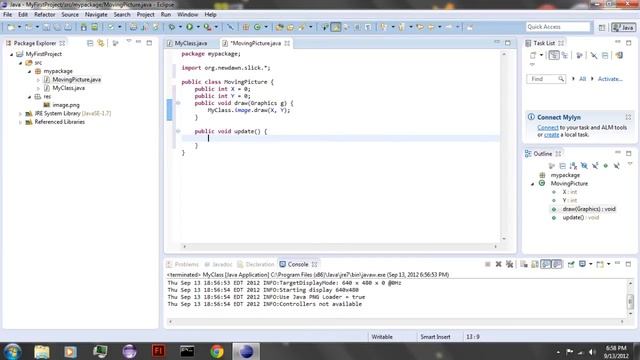This screenshot has width=640, height=360.
Task: Open the Refactor menu
Action: point(44,15)
